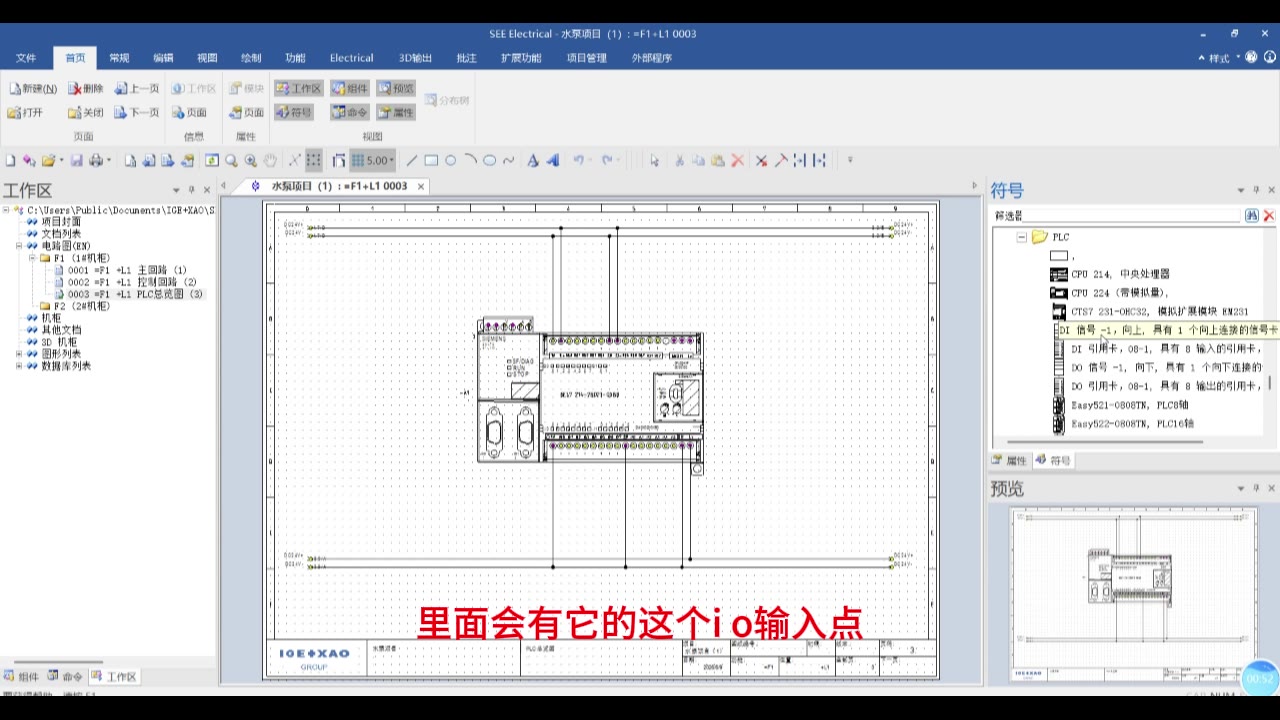Collapse the F1 (1#机柜) folder node

tap(32, 257)
